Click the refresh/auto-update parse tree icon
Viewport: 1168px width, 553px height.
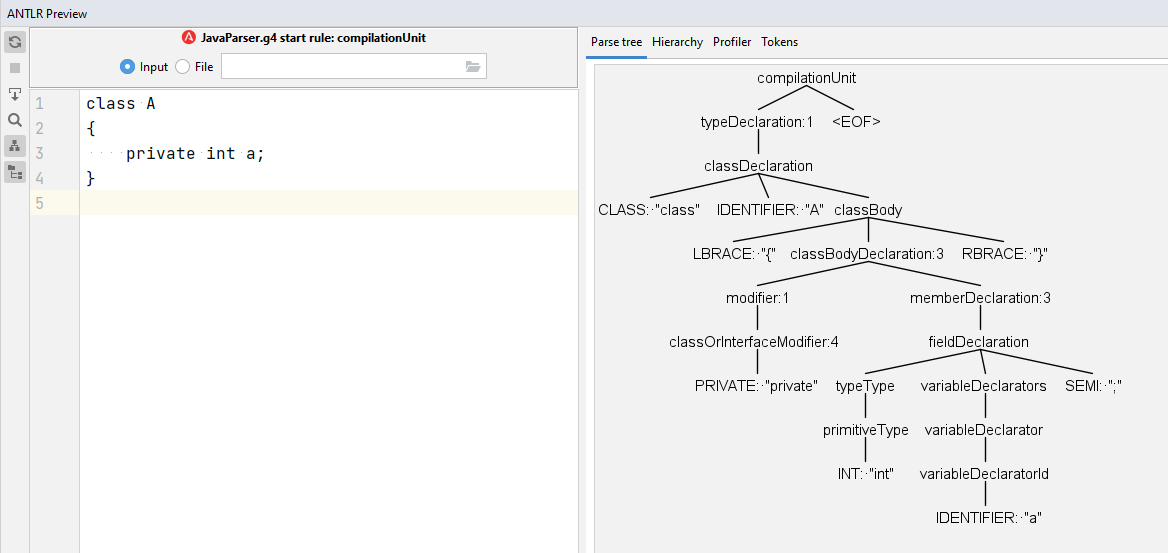tap(15, 42)
